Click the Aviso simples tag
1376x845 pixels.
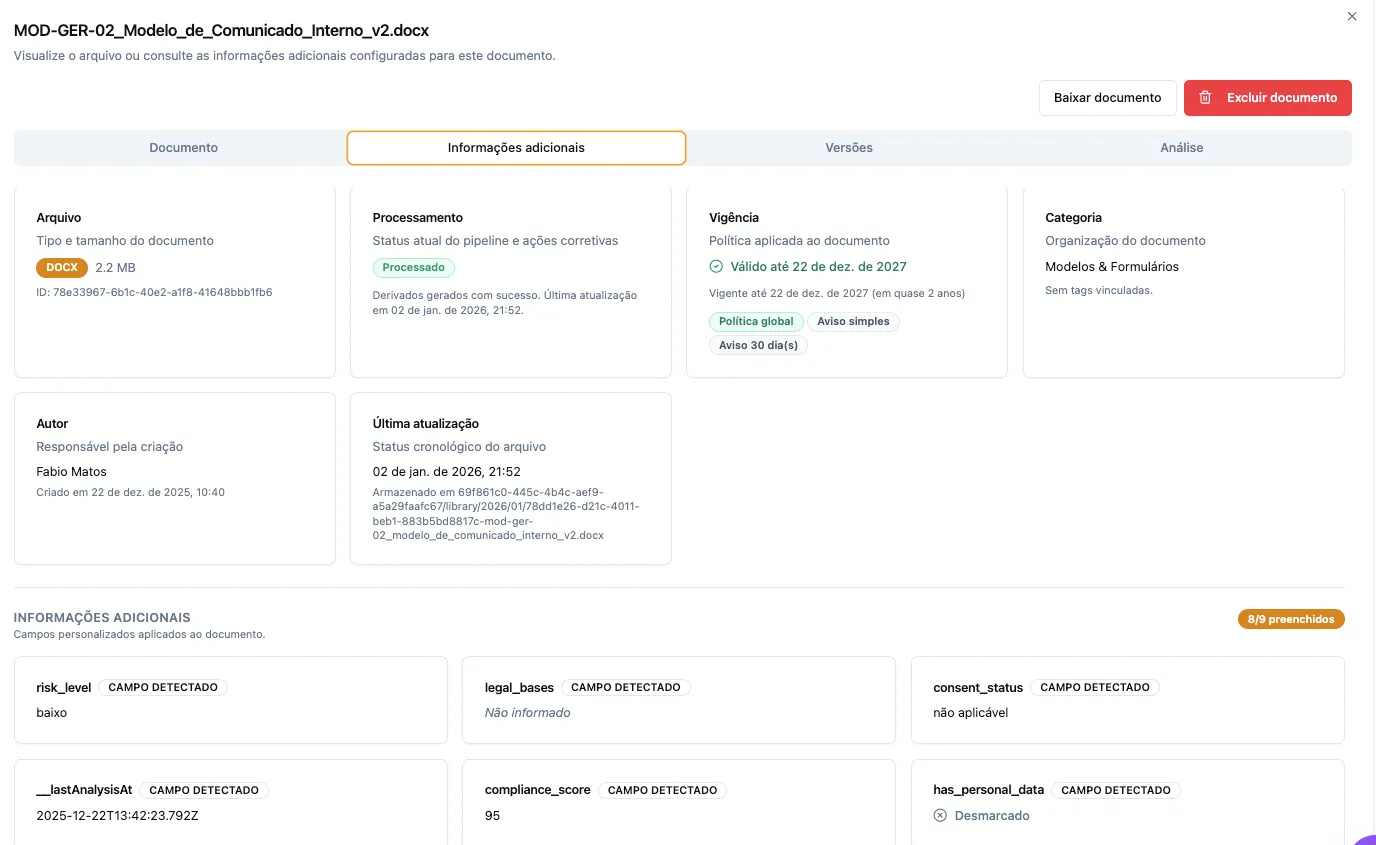point(853,322)
